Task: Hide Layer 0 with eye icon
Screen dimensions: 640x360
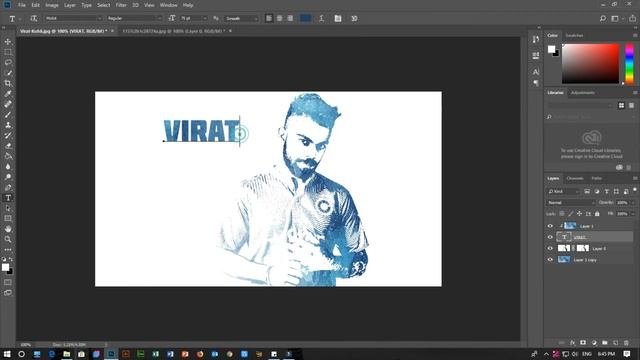Action: pos(550,248)
